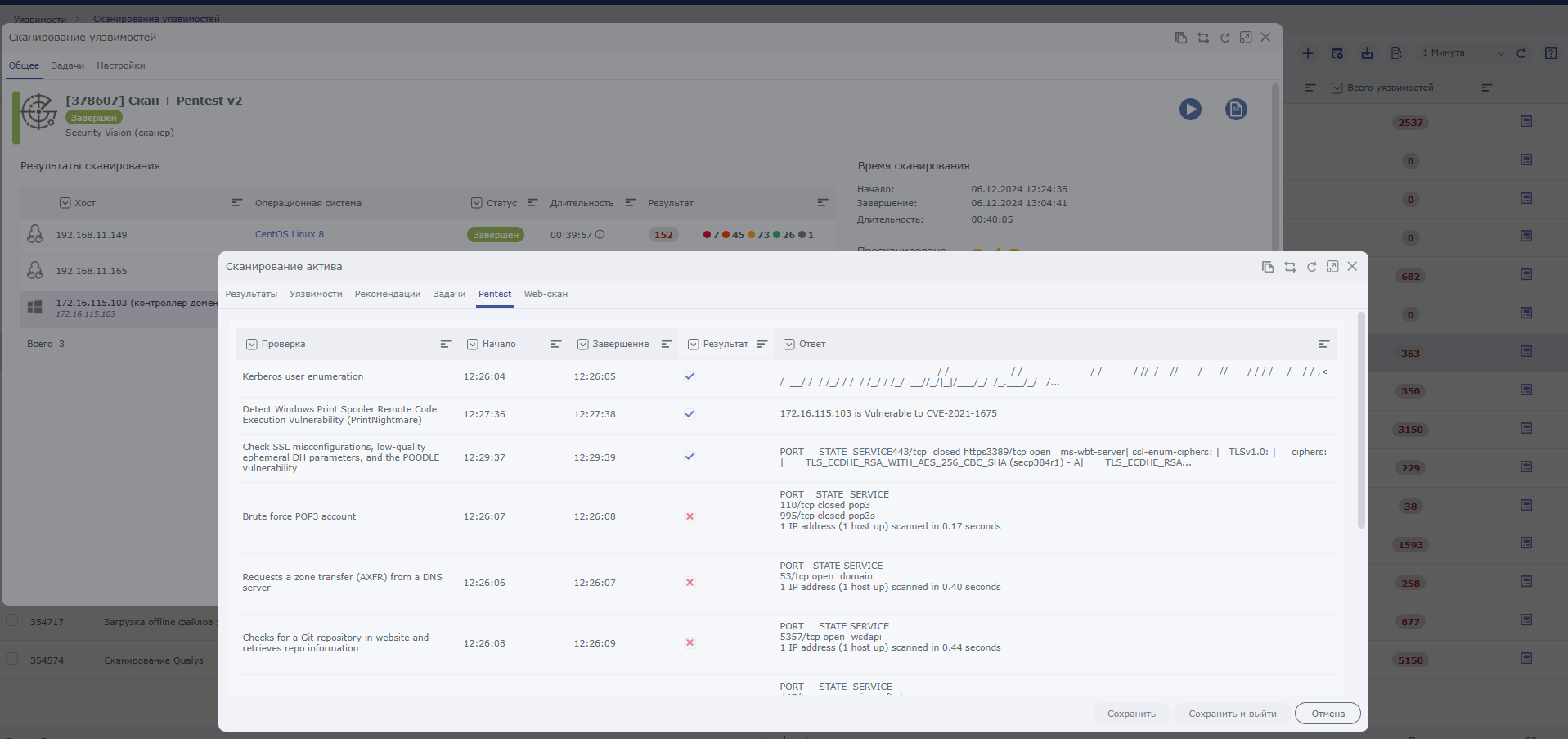This screenshot has width=1568, height=739.
Task: Click the Linux icon for host 192.168.11.149
Action: [x=35, y=235]
